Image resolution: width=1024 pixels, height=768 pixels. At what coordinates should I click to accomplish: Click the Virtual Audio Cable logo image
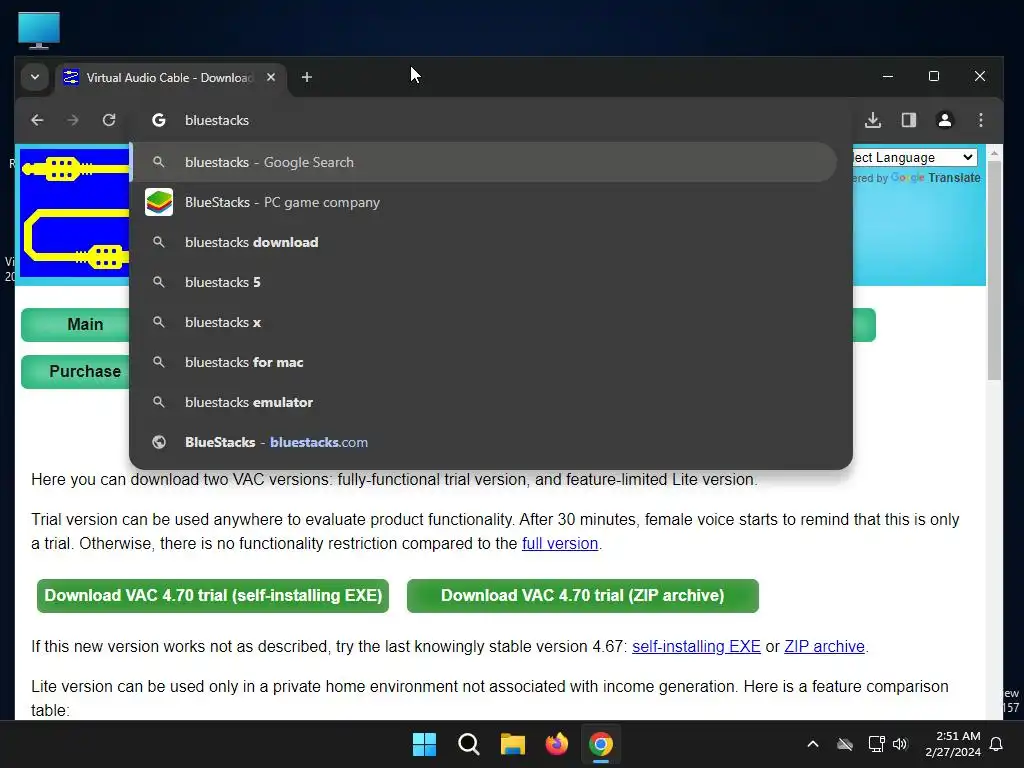click(74, 213)
